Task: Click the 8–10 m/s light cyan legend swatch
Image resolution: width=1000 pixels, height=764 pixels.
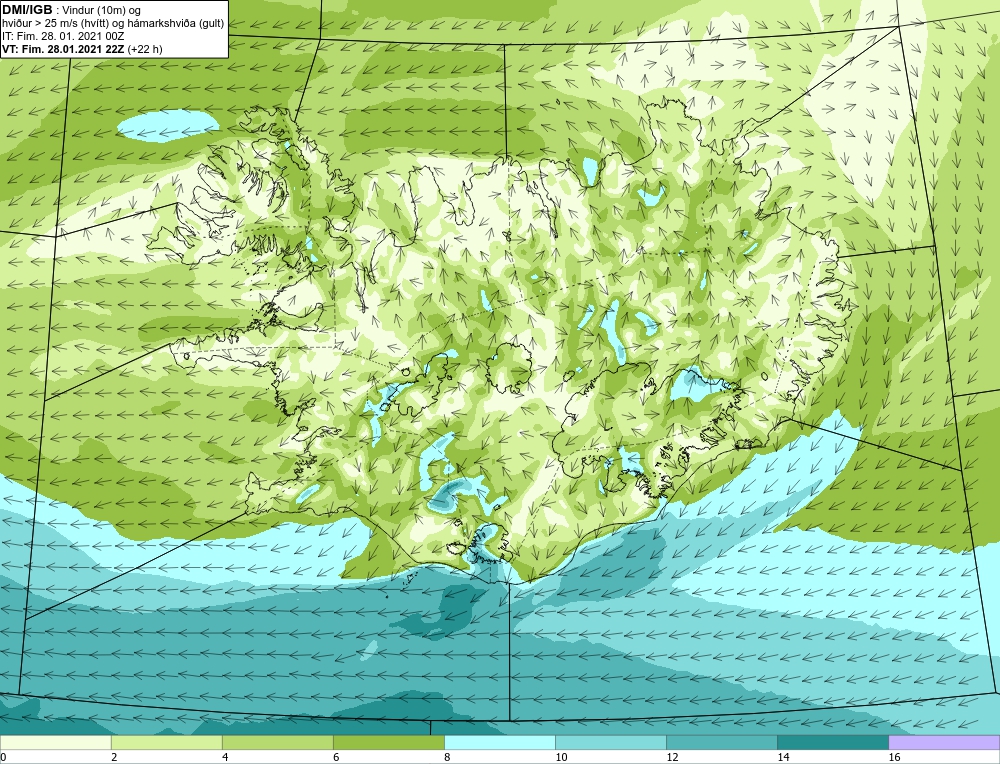Action: pyautogui.click(x=499, y=742)
